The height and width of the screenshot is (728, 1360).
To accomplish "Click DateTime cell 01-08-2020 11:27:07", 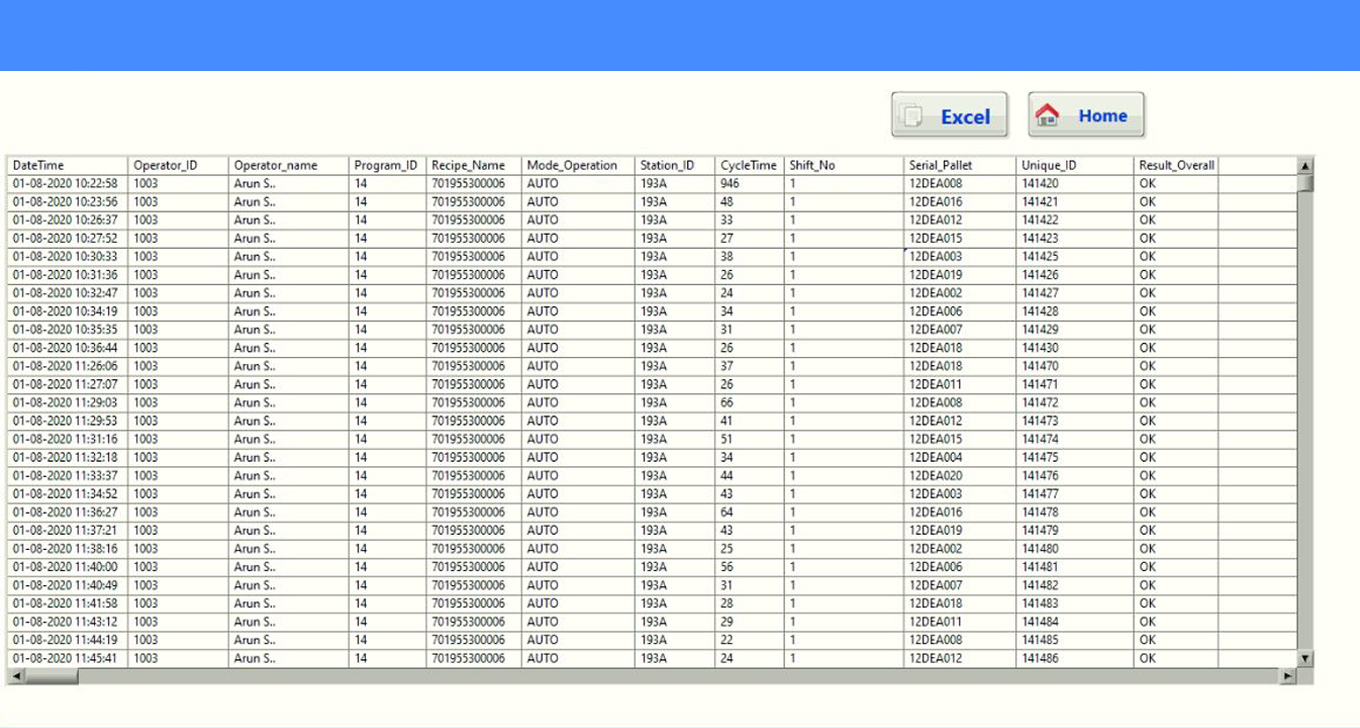I will coord(67,384).
